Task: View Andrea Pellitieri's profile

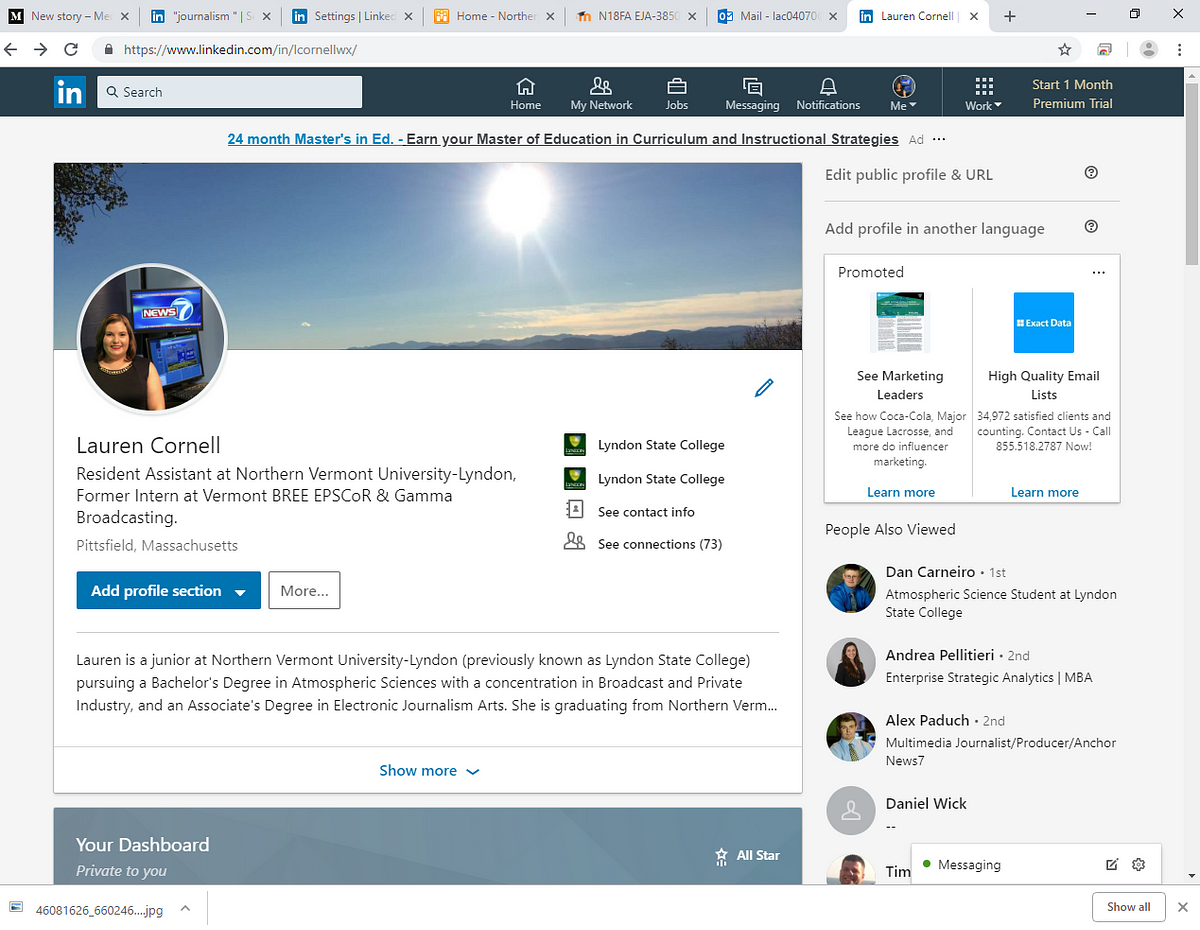Action: [940, 655]
